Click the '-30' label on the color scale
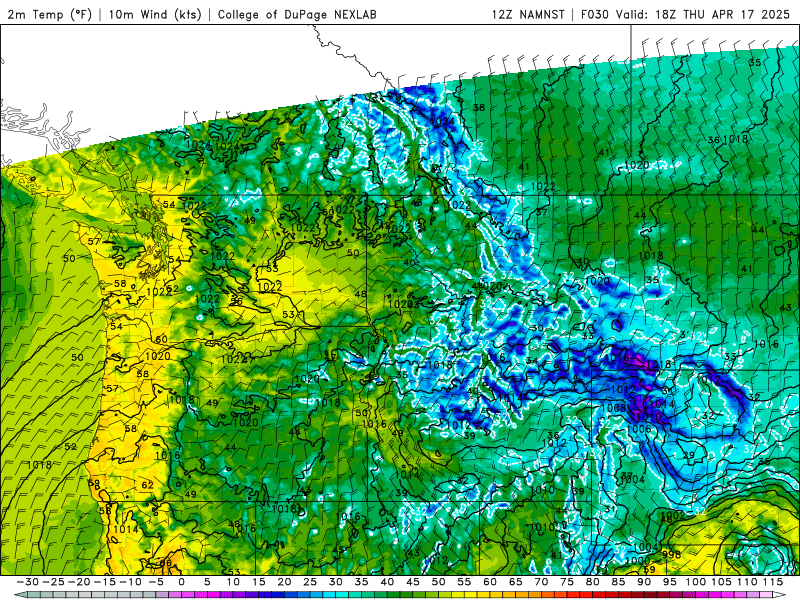 (28, 582)
